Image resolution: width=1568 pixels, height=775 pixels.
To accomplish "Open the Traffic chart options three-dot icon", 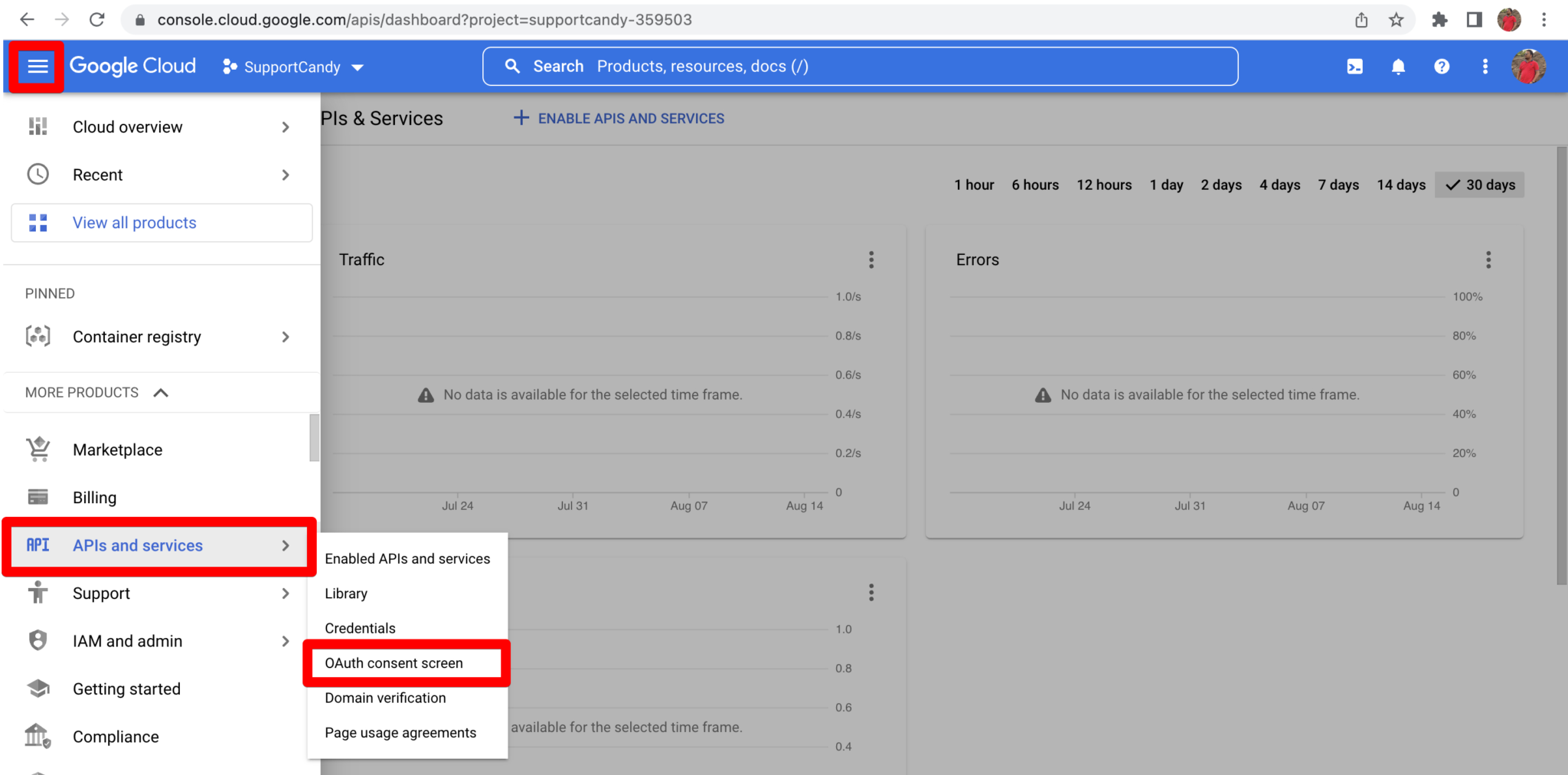I will [871, 260].
